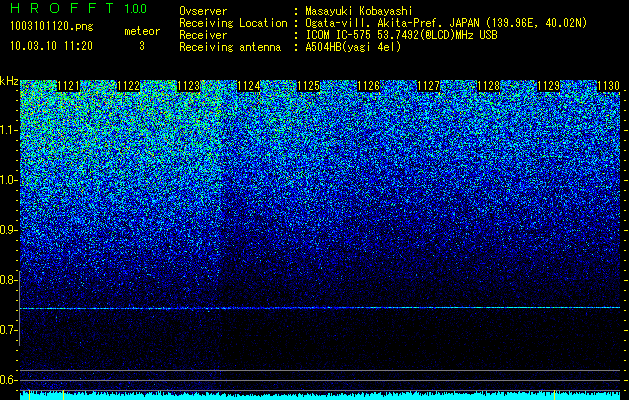
Task: Click the meteor count label
Action: 142,31
